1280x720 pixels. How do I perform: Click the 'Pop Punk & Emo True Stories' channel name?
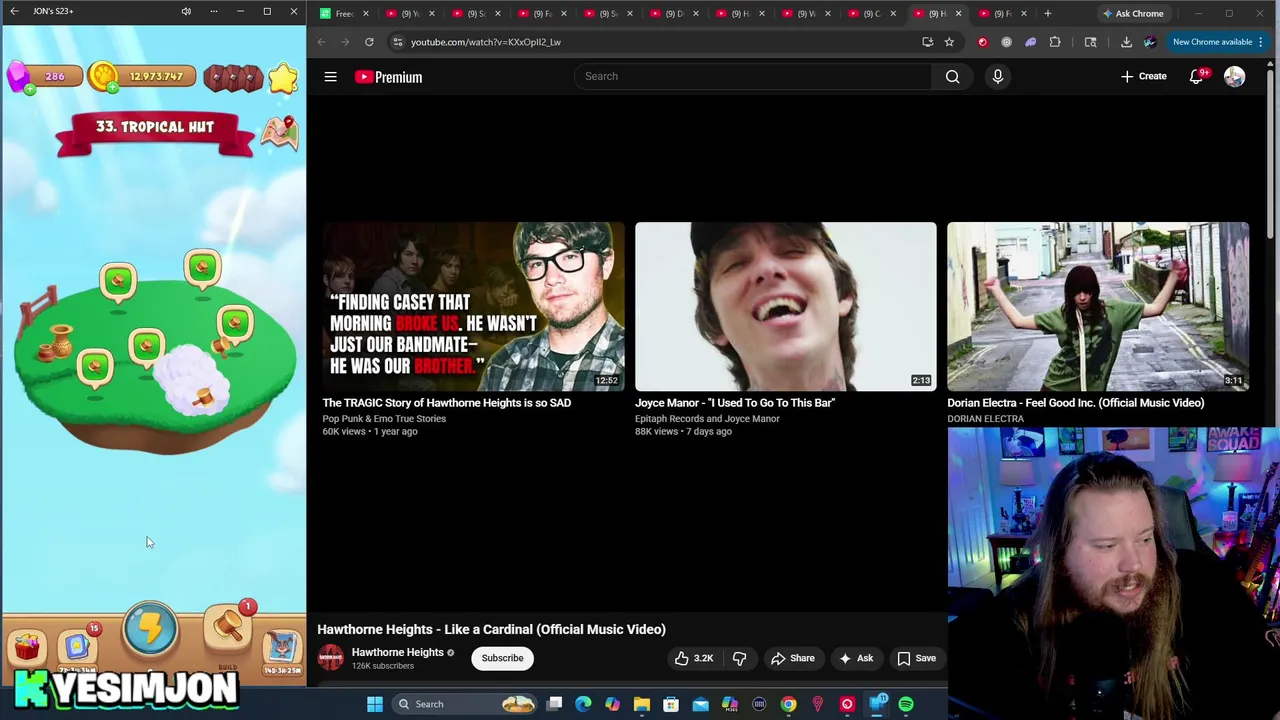384,419
